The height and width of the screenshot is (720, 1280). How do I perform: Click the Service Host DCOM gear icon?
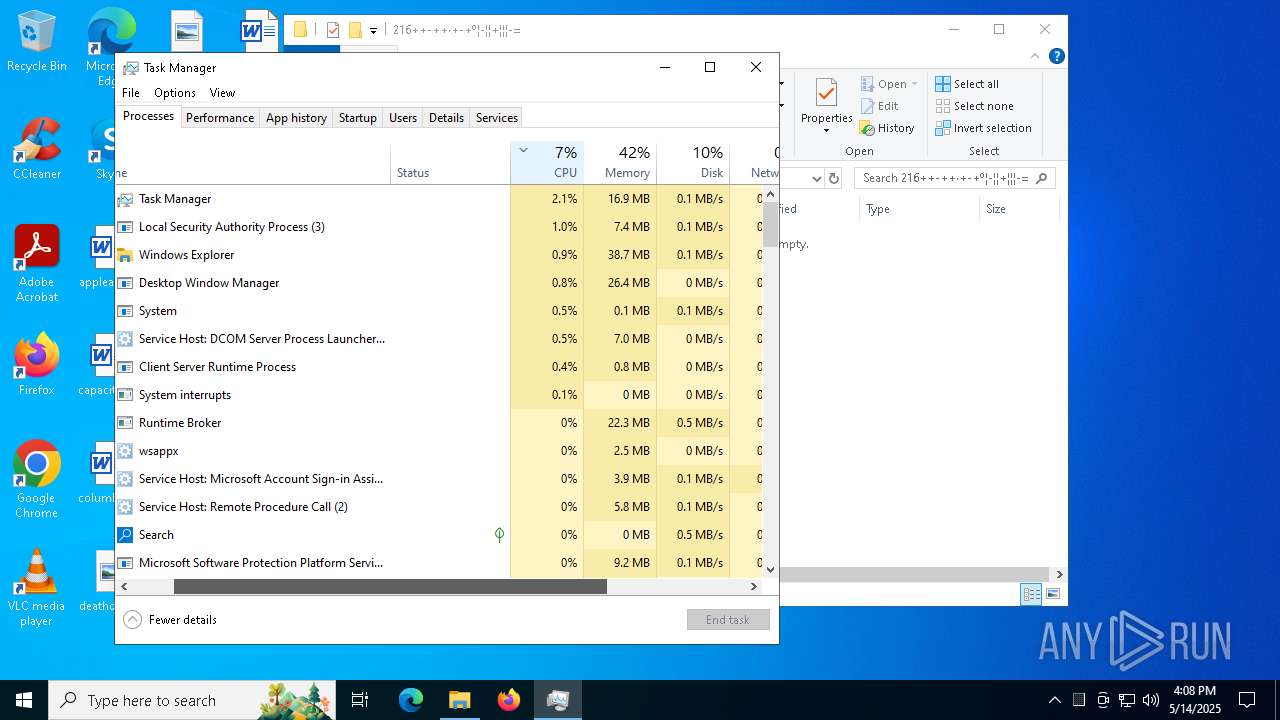(125, 339)
